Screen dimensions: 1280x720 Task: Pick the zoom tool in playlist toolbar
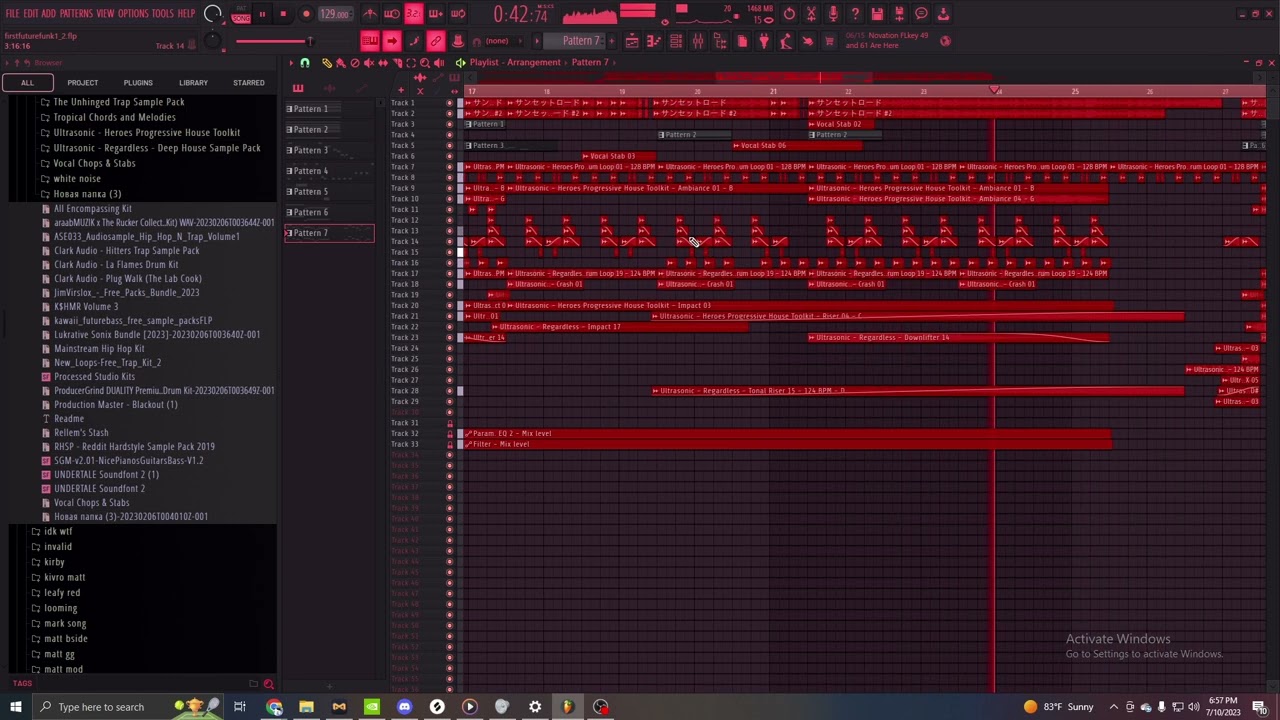pos(425,63)
